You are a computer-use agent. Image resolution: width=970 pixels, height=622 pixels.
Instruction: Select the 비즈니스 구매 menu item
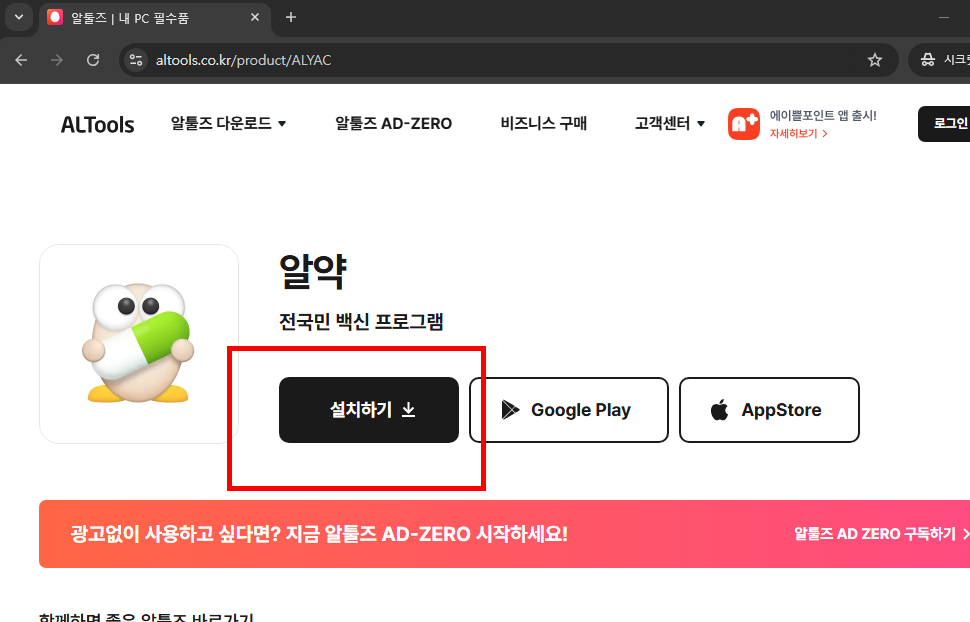pos(541,123)
